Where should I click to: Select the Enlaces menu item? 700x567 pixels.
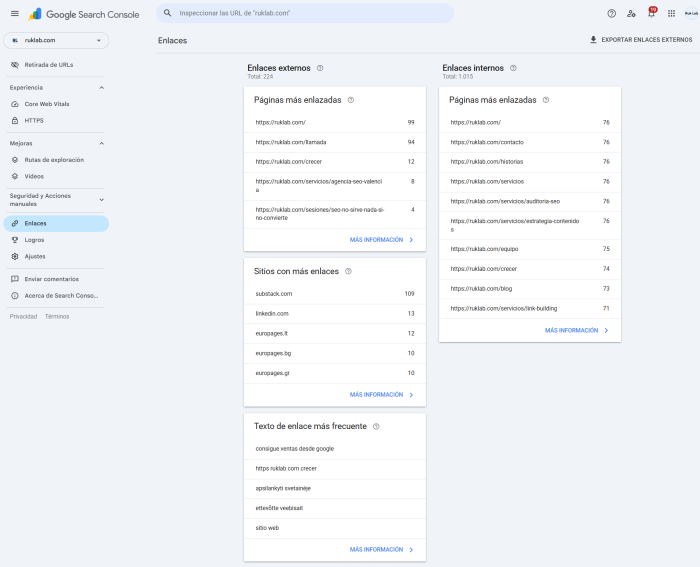[56, 223]
